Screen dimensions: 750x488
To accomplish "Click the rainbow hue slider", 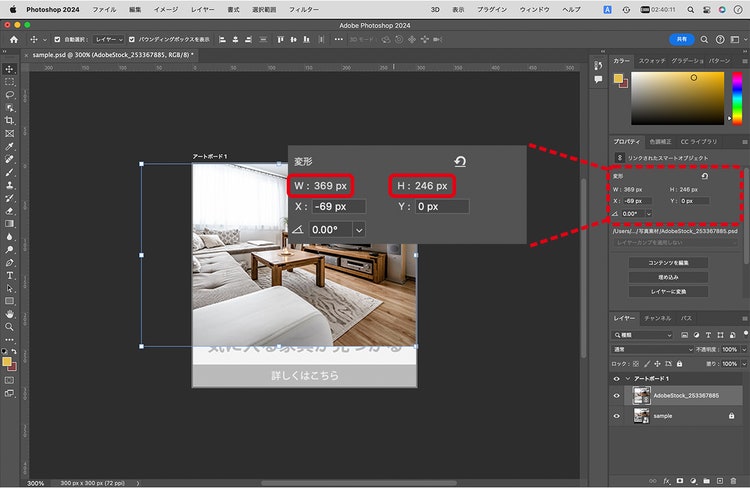I will pos(738,99).
